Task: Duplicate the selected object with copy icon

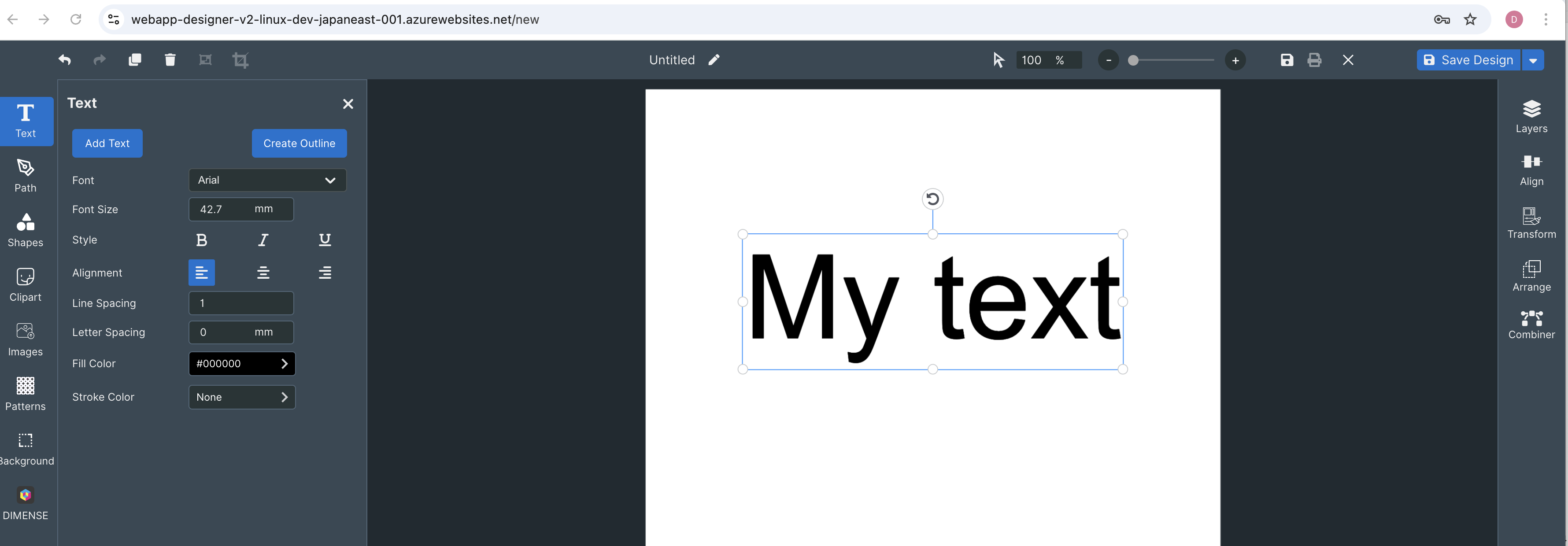Action: click(135, 59)
